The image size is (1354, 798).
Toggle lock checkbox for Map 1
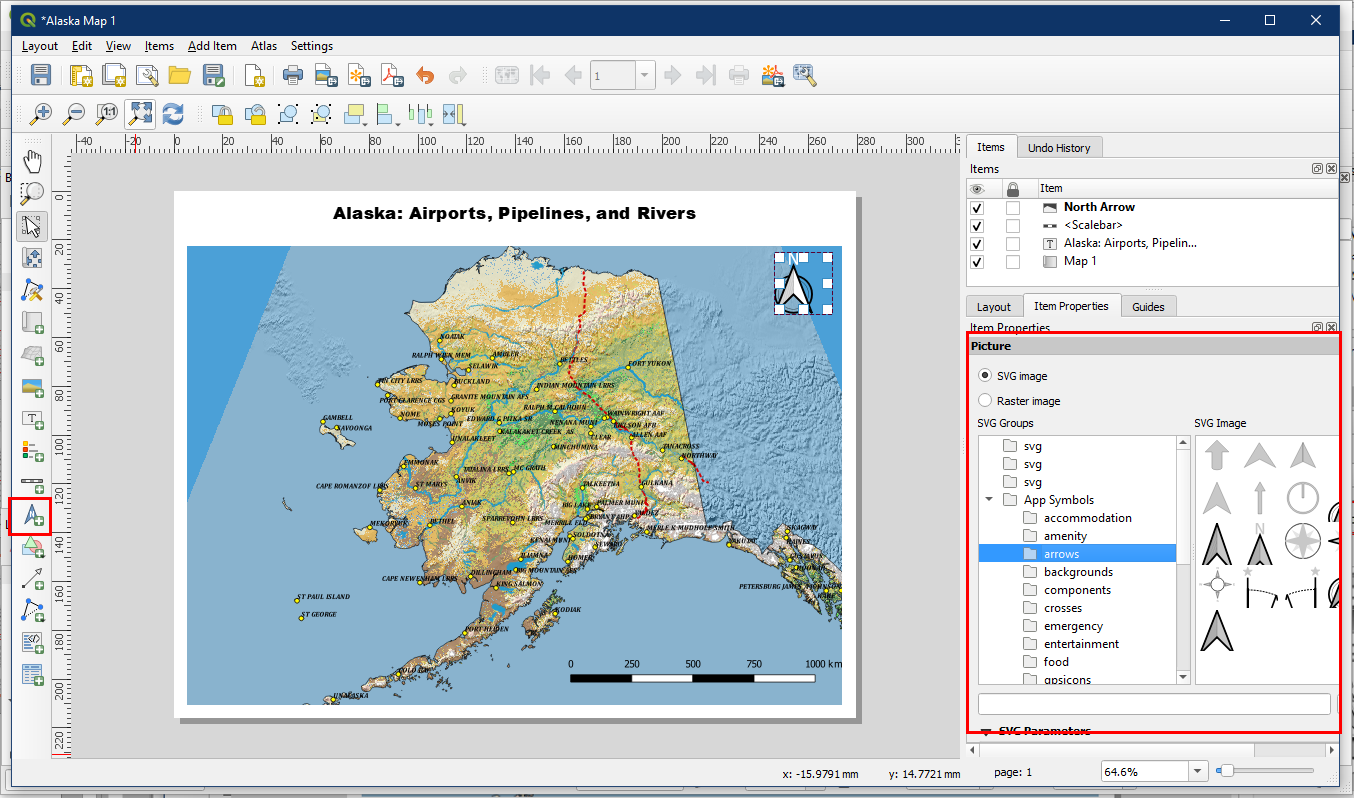click(x=1013, y=262)
